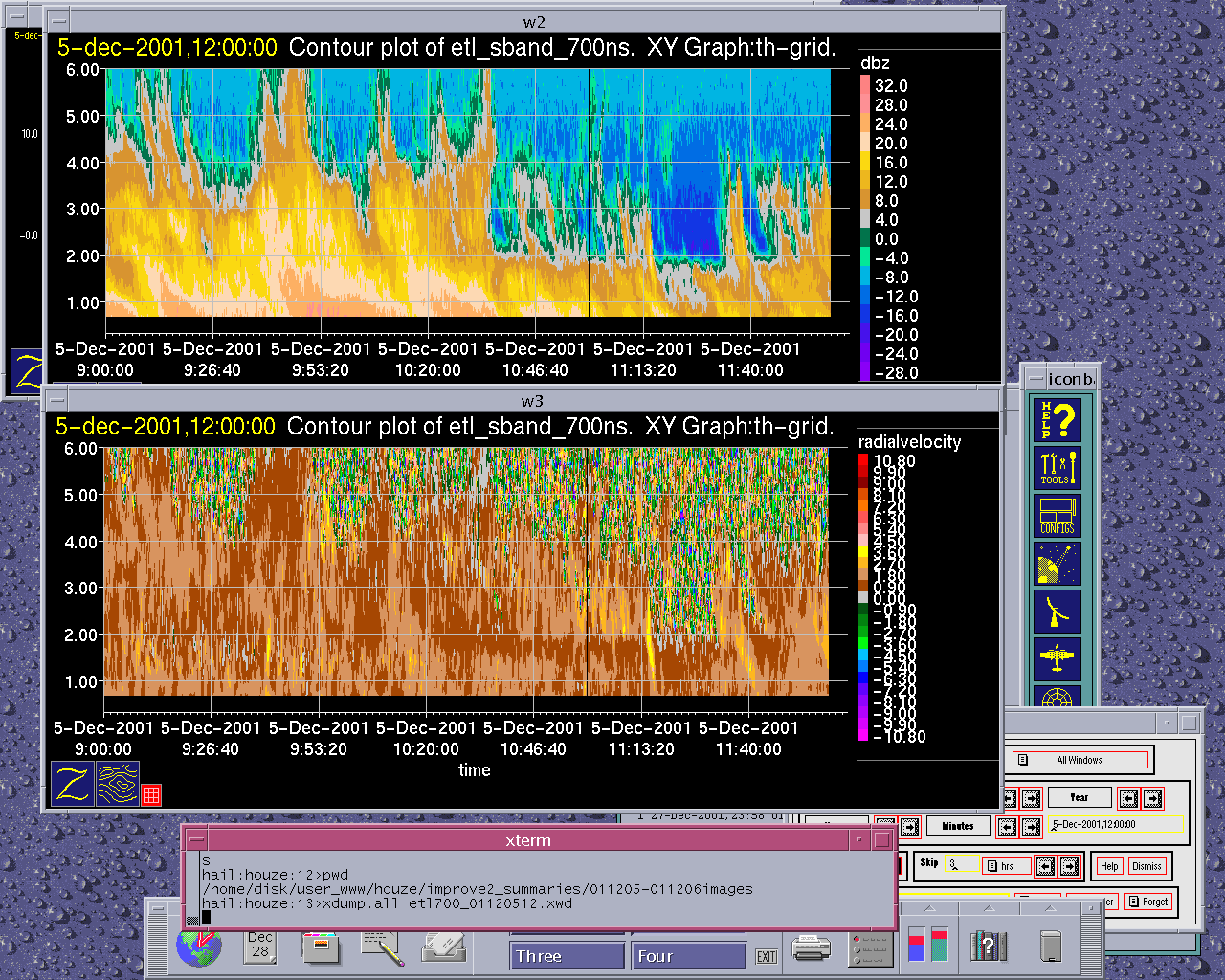This screenshot has height=980, width=1225.
Task: Select the radar dish antenna icon
Action: 1058,611
